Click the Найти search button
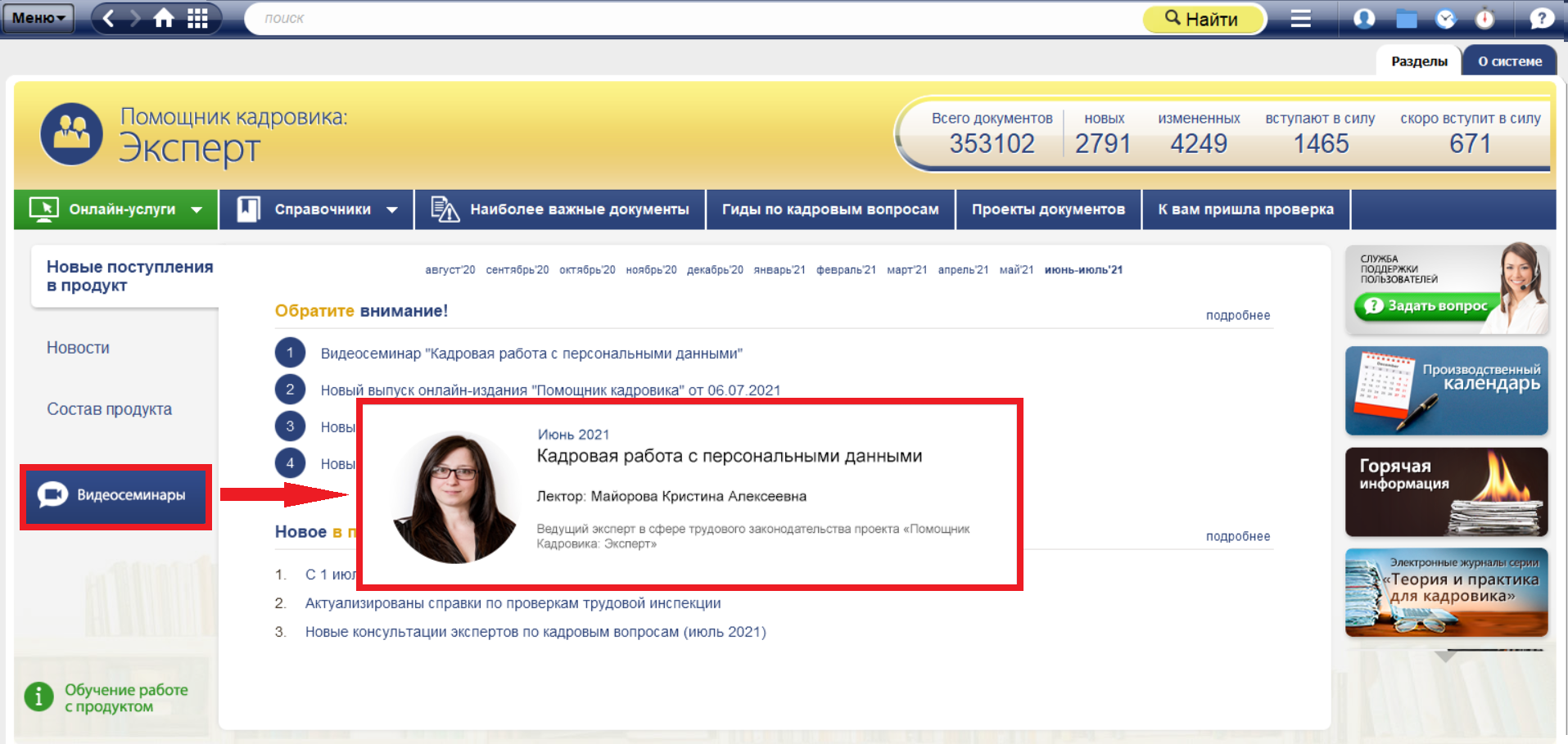 click(x=1202, y=19)
